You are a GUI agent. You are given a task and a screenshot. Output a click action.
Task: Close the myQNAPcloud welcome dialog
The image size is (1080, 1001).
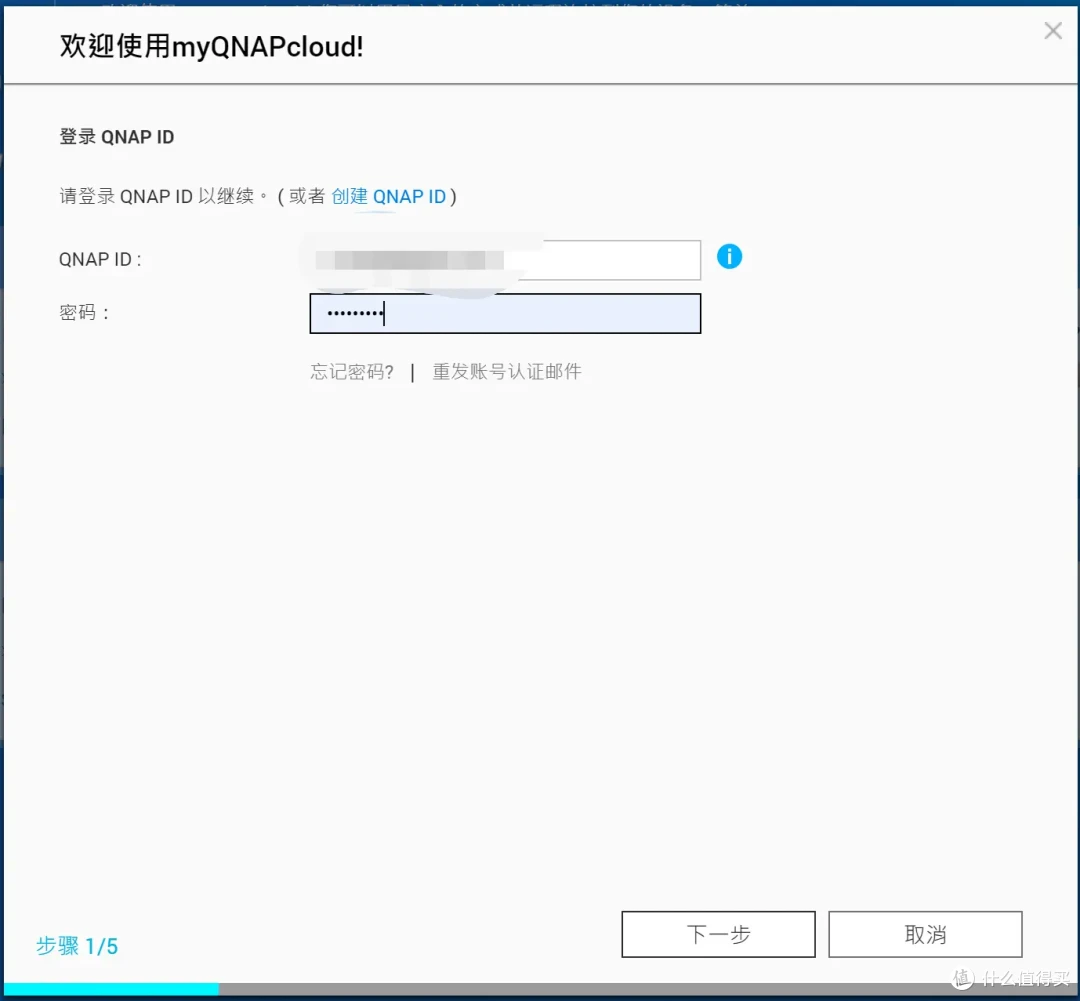1052,30
